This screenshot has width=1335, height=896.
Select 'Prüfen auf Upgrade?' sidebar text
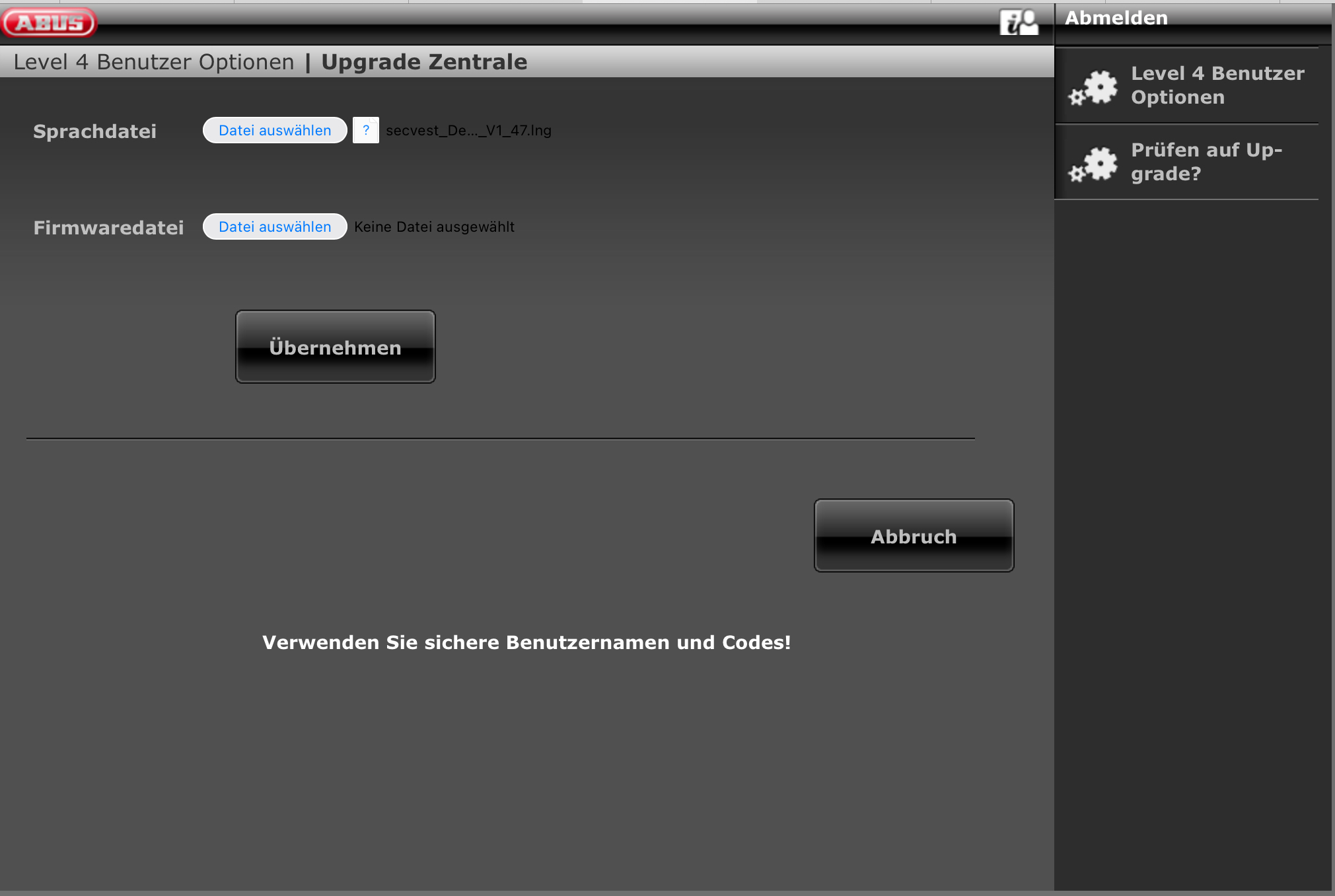point(1206,162)
